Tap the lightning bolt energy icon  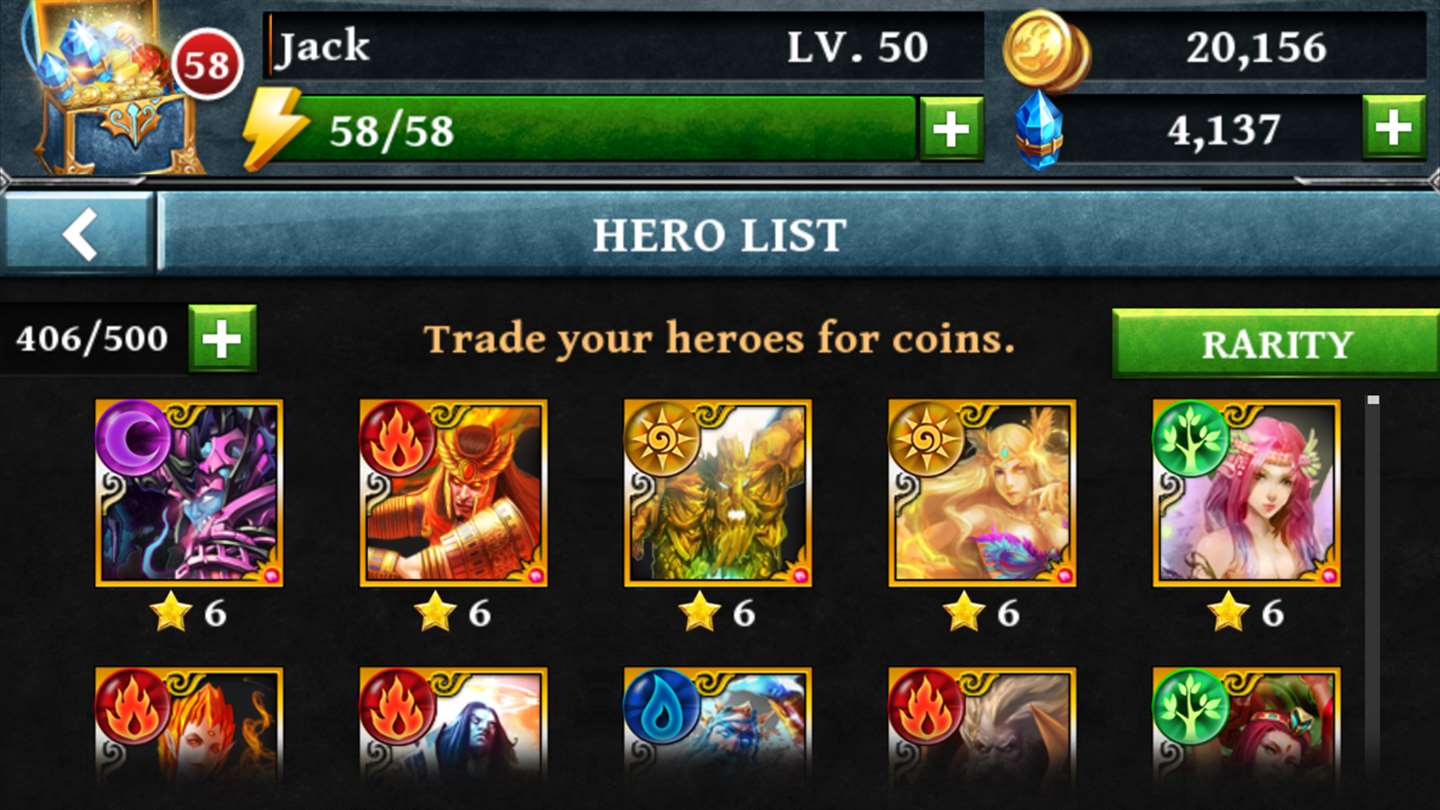276,128
